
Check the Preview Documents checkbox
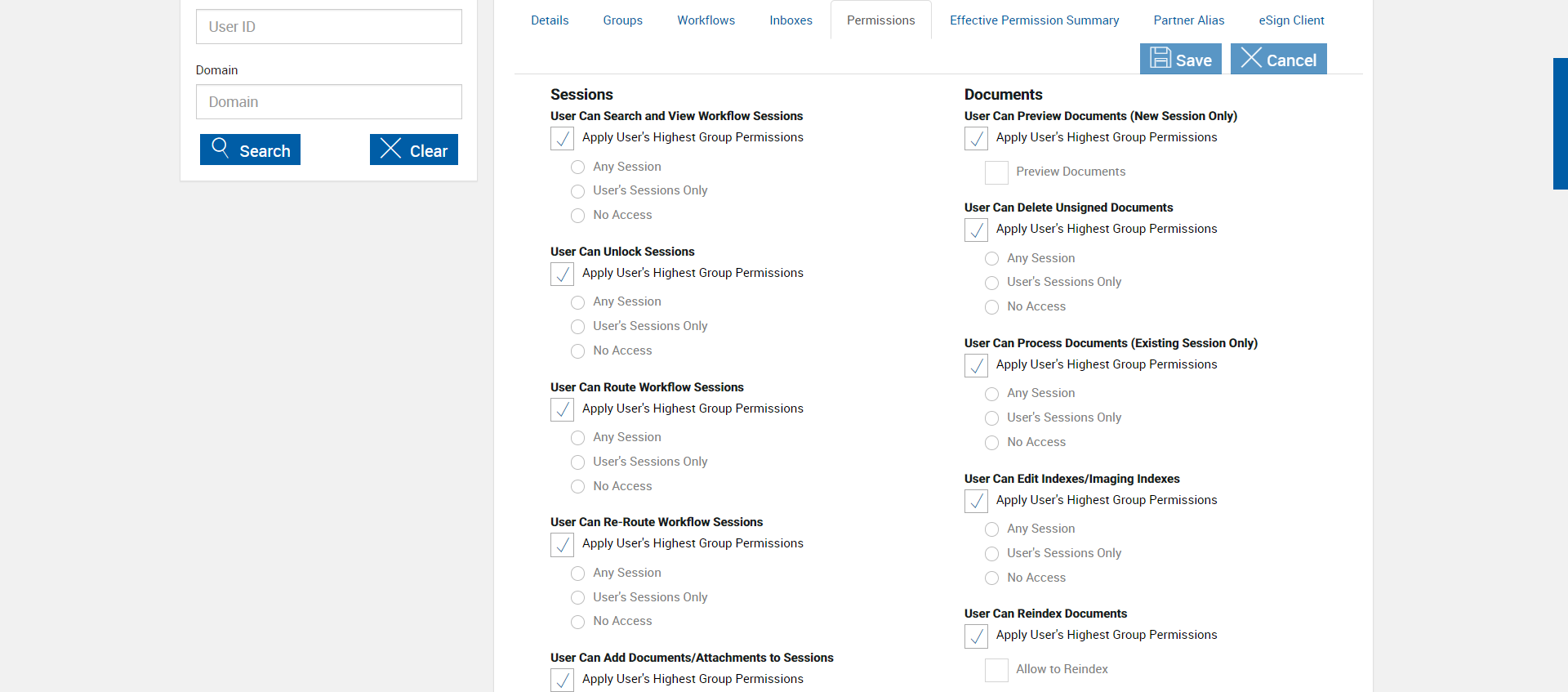tap(996, 172)
